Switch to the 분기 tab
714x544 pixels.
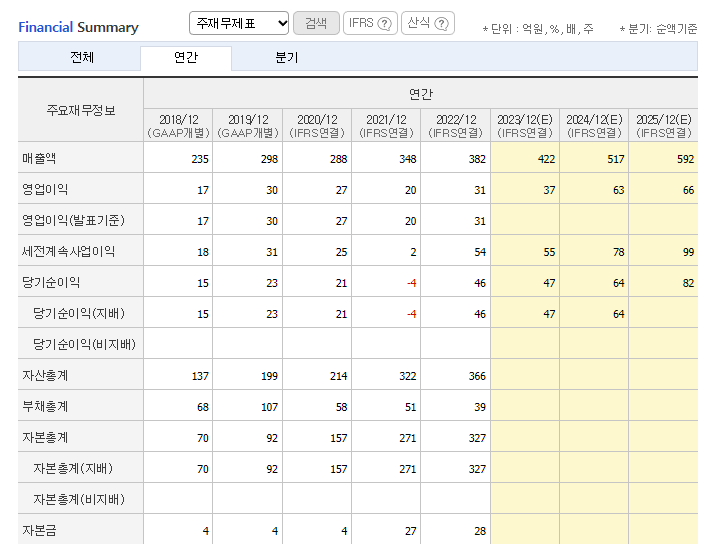pos(286,57)
